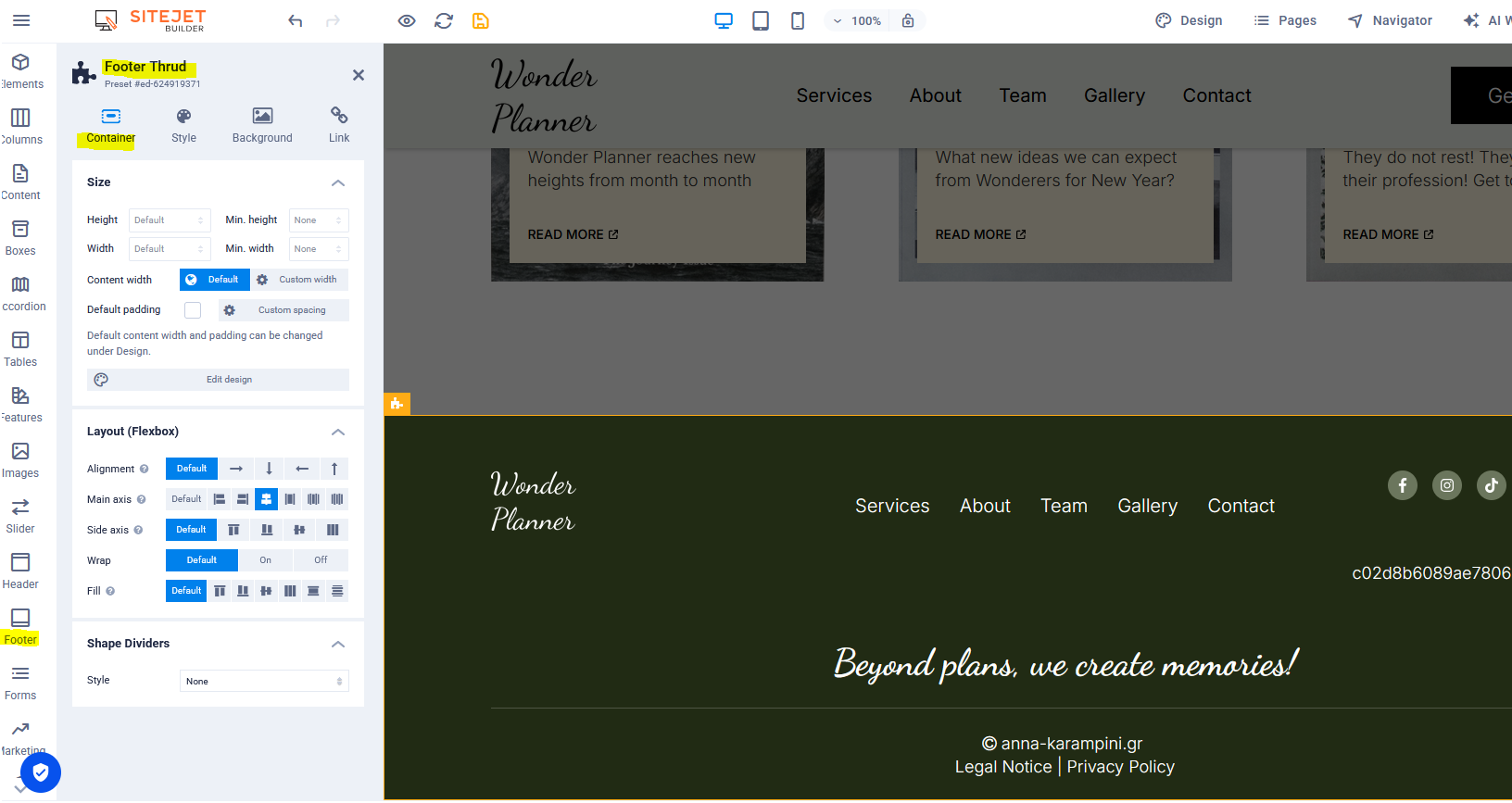Close the Footer Thrud panel
Image resolution: width=1512 pixels, height=803 pixels.
(359, 75)
